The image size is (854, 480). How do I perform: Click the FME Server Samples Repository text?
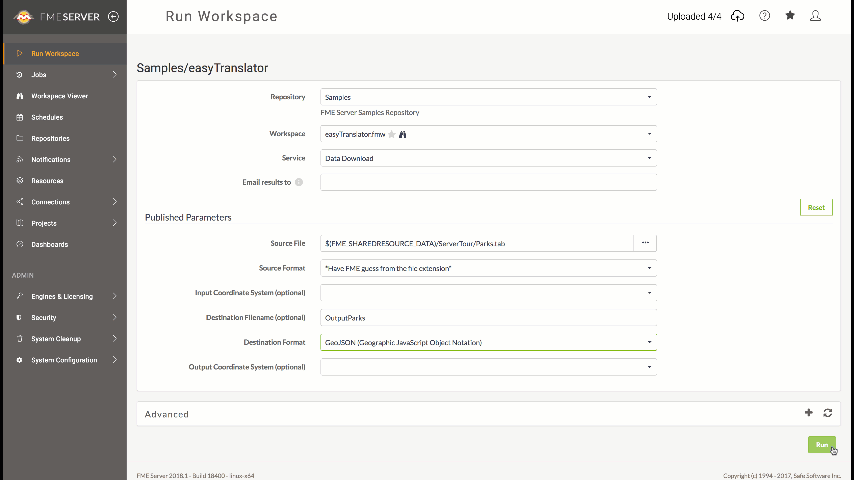(x=370, y=112)
